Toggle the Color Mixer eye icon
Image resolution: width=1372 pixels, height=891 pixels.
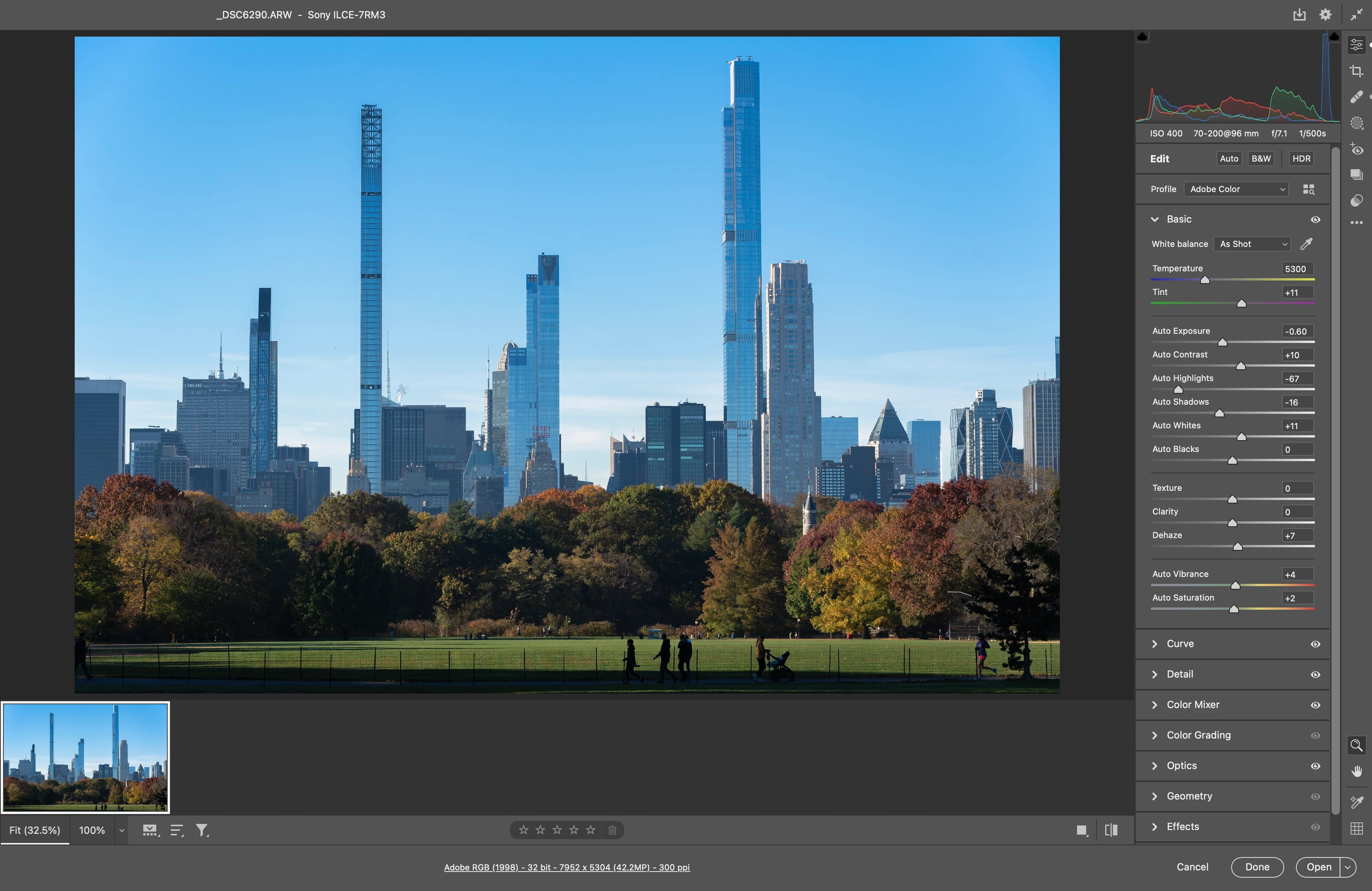pos(1315,705)
